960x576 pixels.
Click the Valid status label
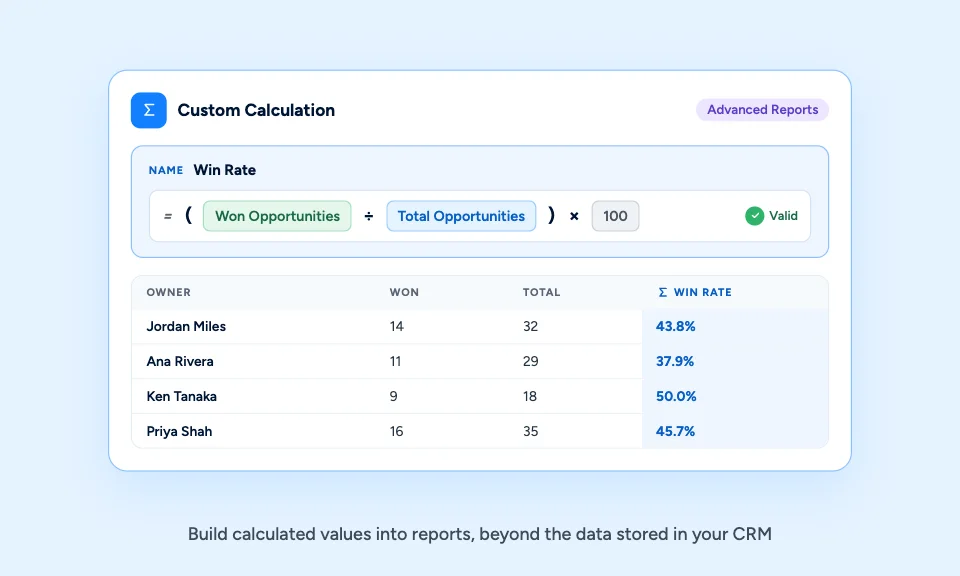783,215
